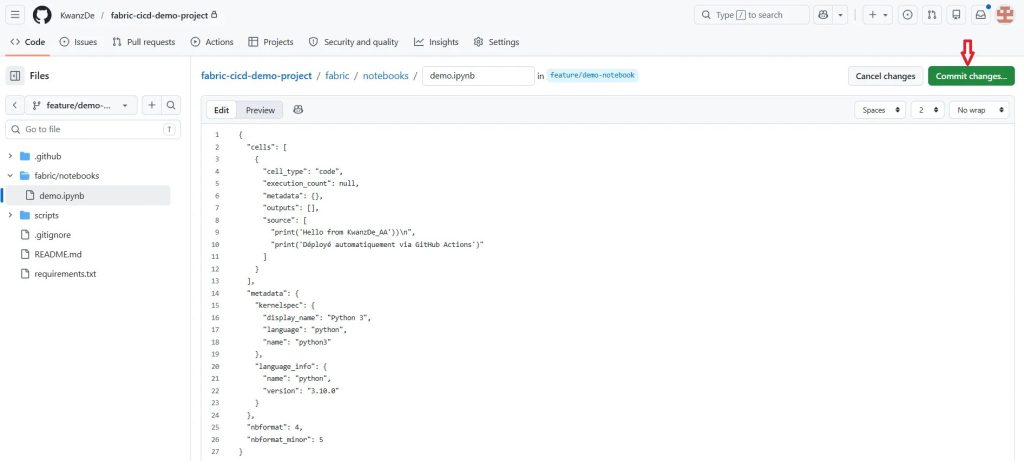Click the back arrow in file tree
The height and width of the screenshot is (461, 1024).
coord(15,105)
